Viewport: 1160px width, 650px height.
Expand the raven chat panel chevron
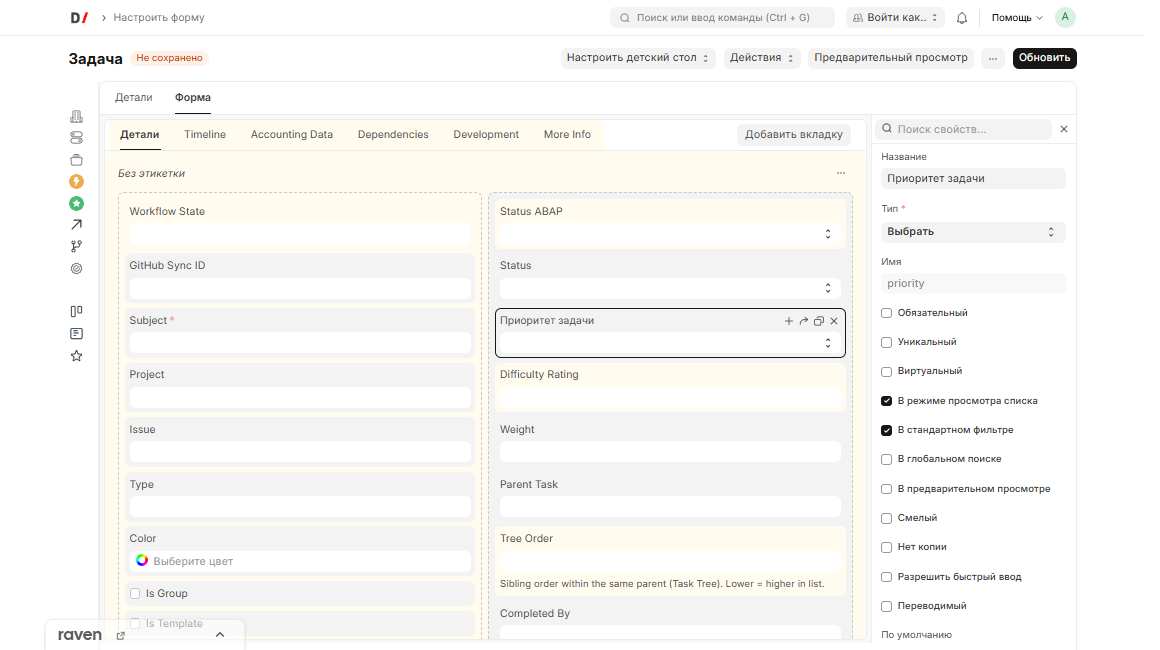[220, 634]
